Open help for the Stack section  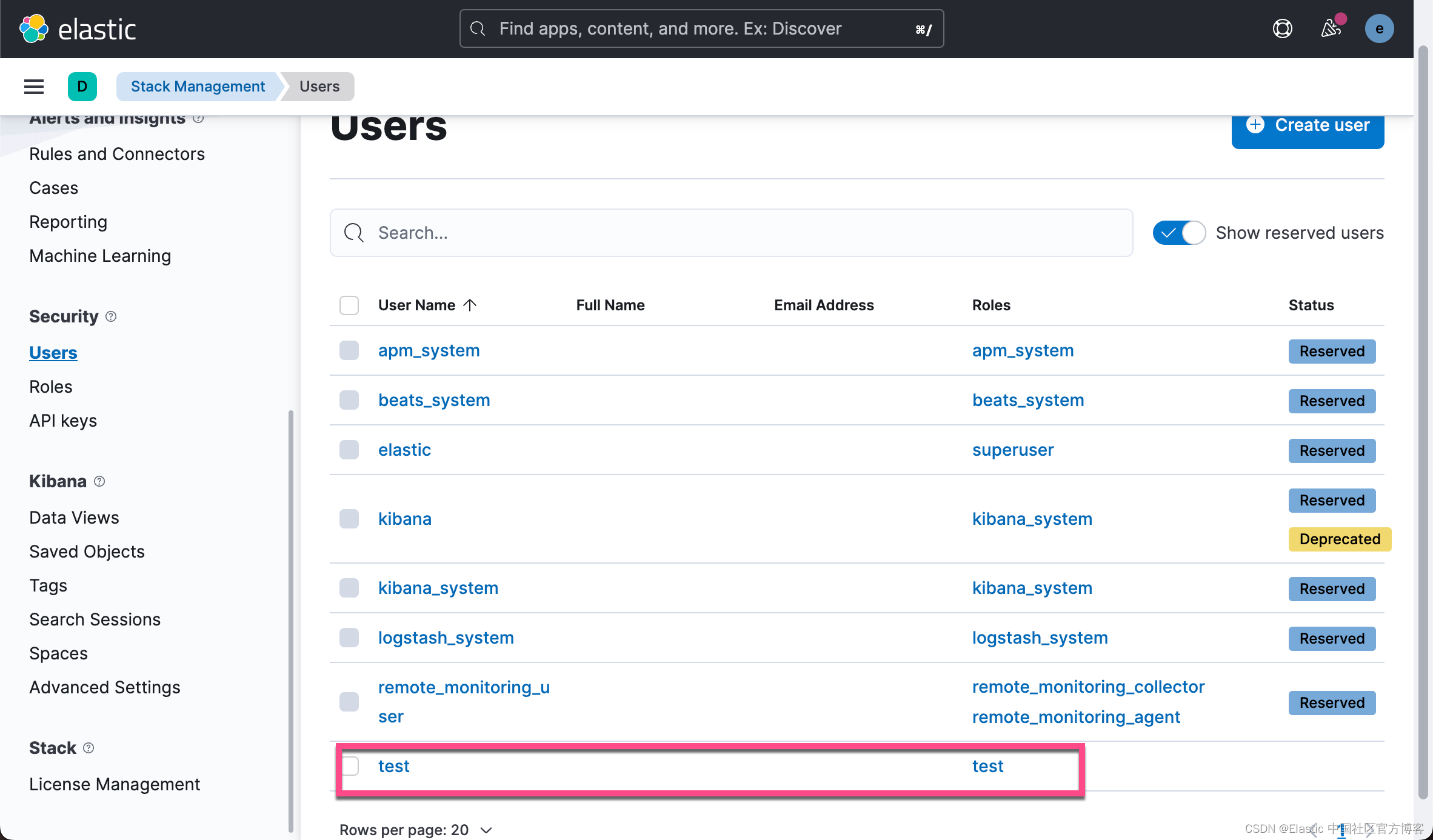click(89, 748)
